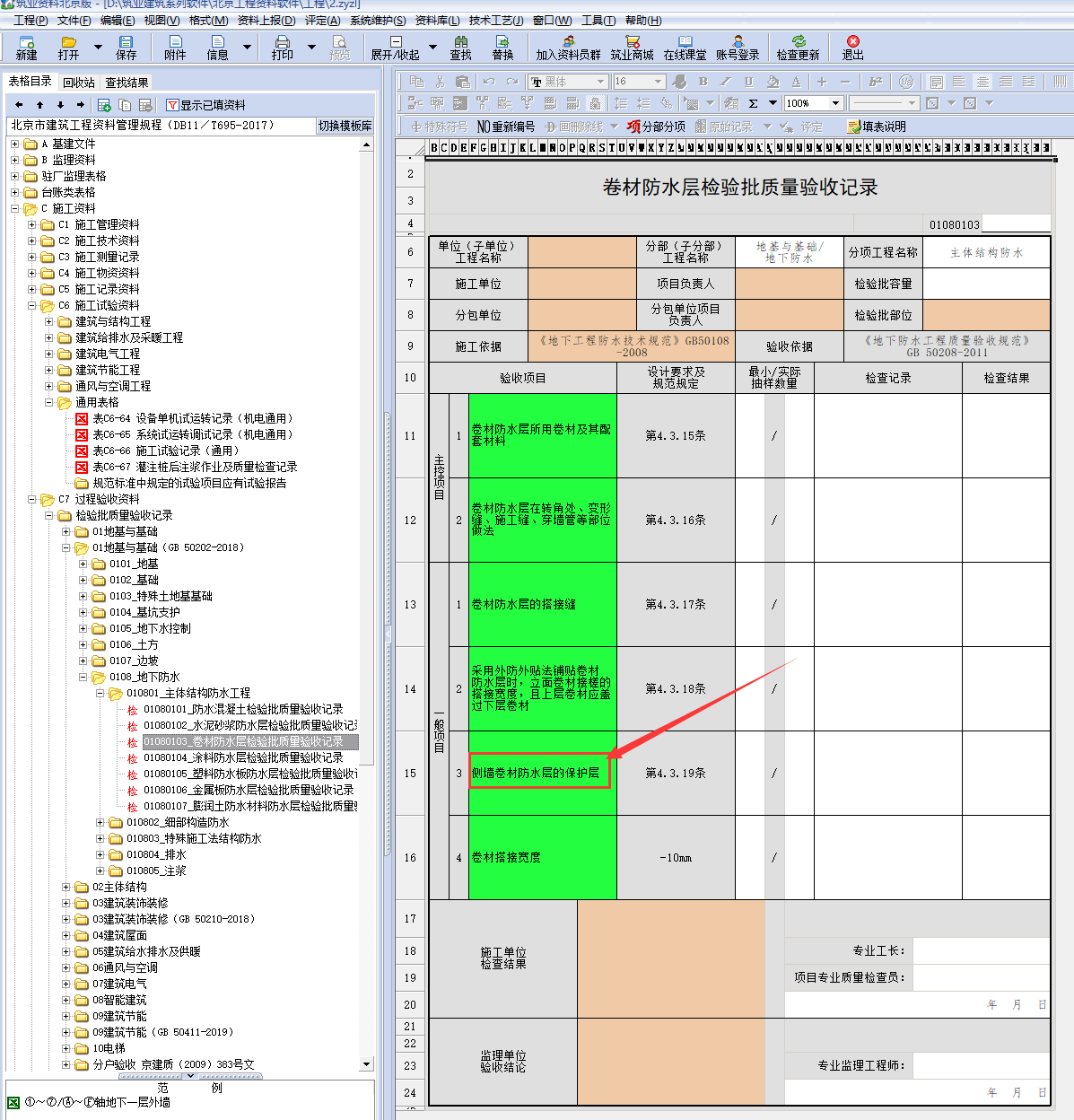1074x1120 pixels.
Task: Open the font size 16 dropdown
Action: click(x=659, y=82)
